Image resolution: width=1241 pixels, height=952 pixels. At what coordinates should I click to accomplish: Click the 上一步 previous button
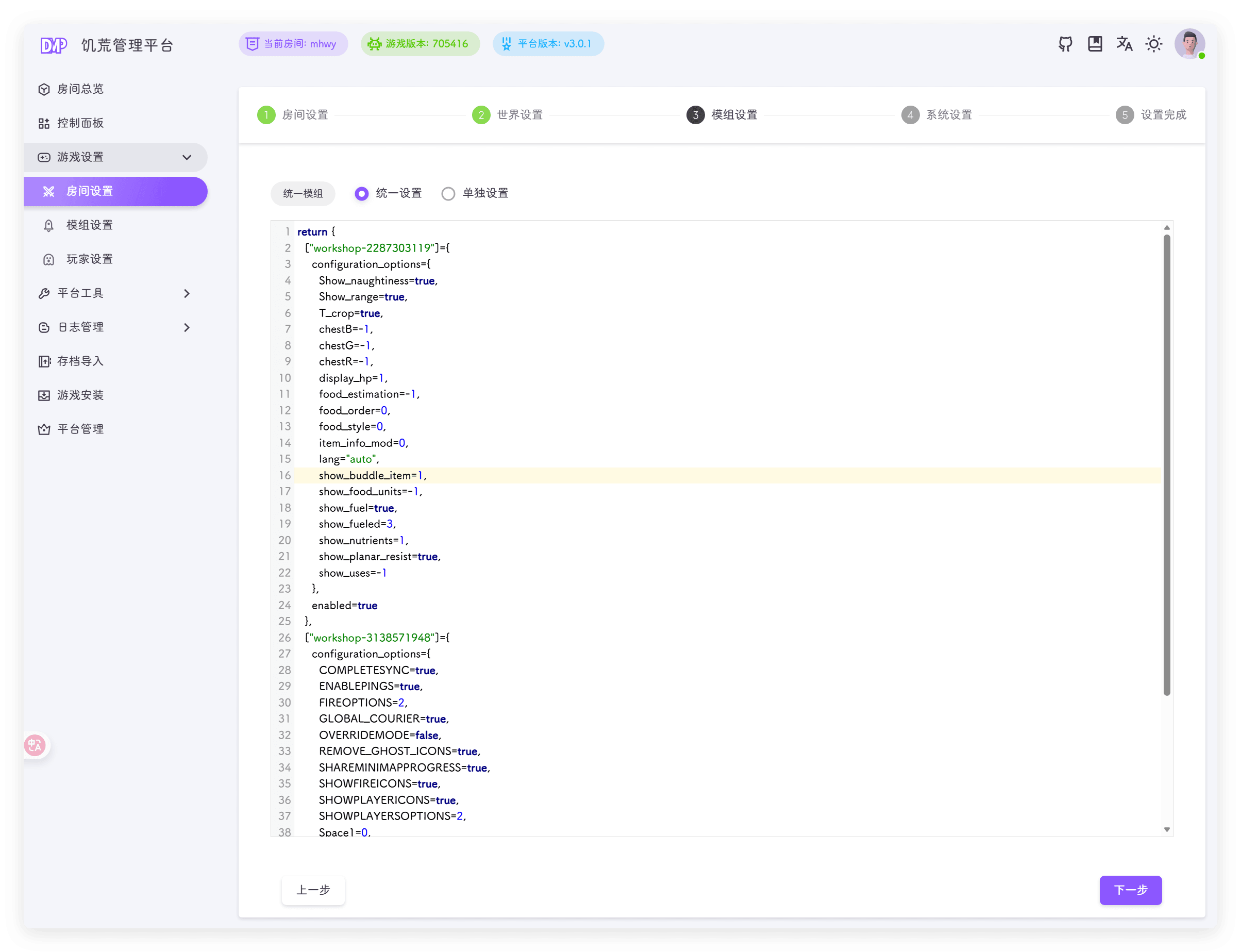click(313, 890)
